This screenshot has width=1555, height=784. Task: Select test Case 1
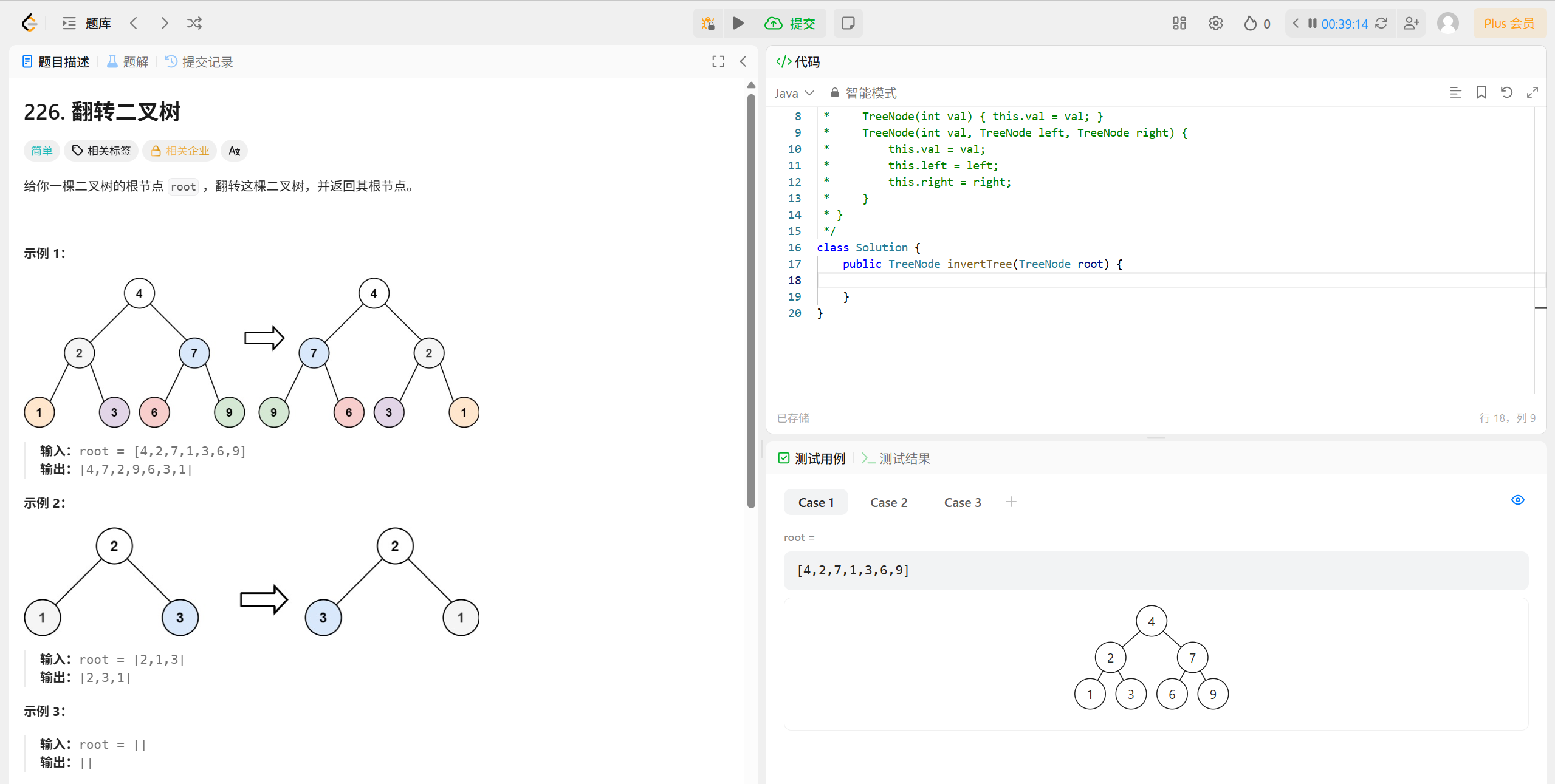tap(816, 502)
